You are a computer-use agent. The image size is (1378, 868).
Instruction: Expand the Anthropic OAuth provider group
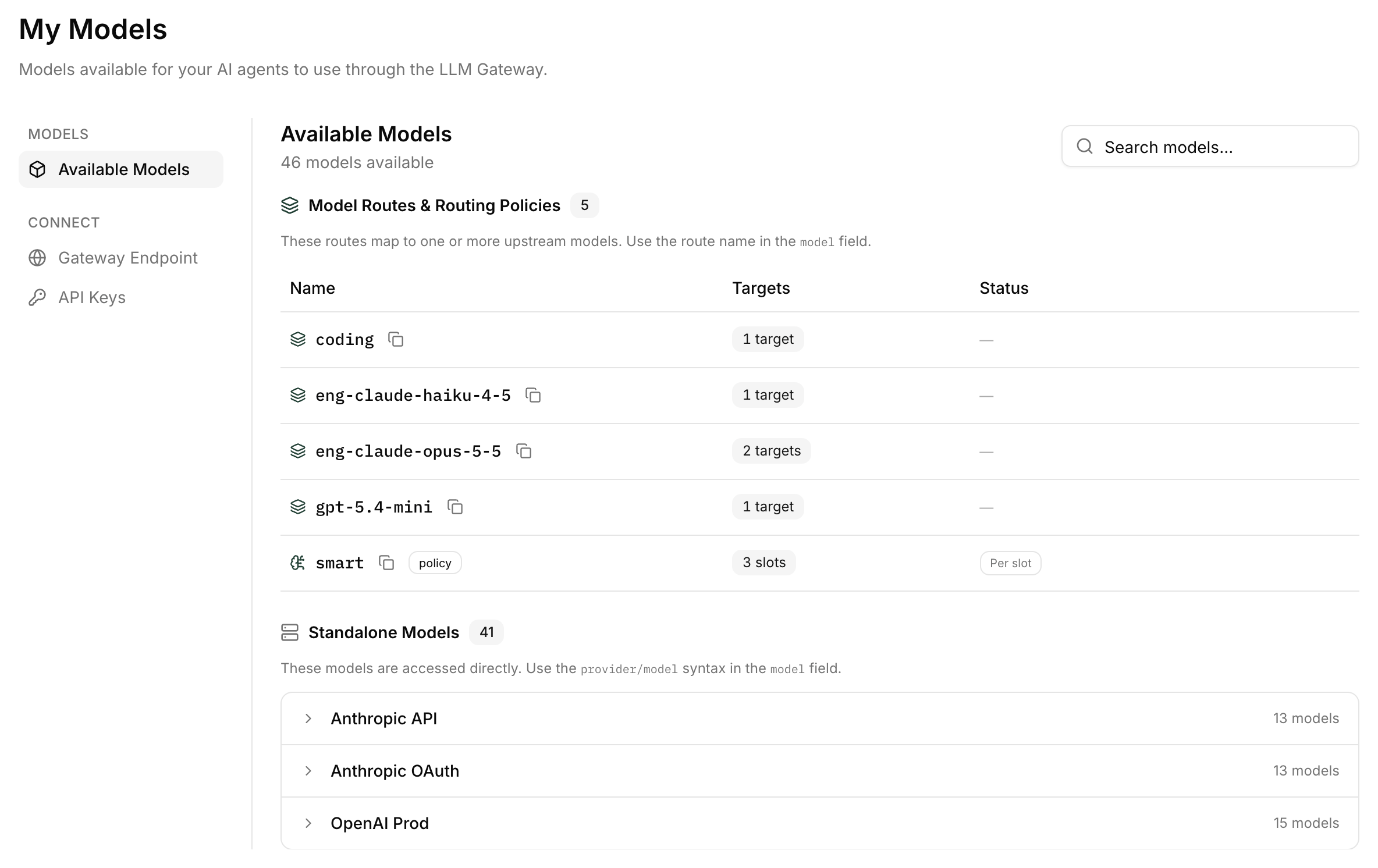click(x=820, y=771)
